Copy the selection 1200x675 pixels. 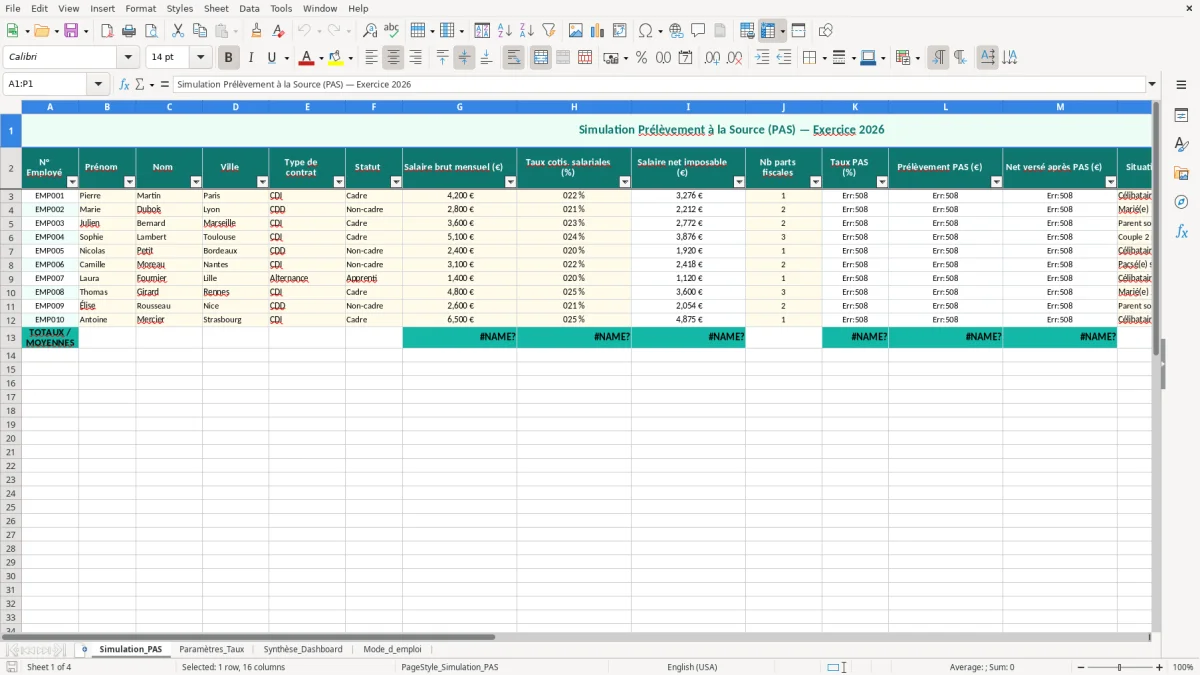click(200, 31)
